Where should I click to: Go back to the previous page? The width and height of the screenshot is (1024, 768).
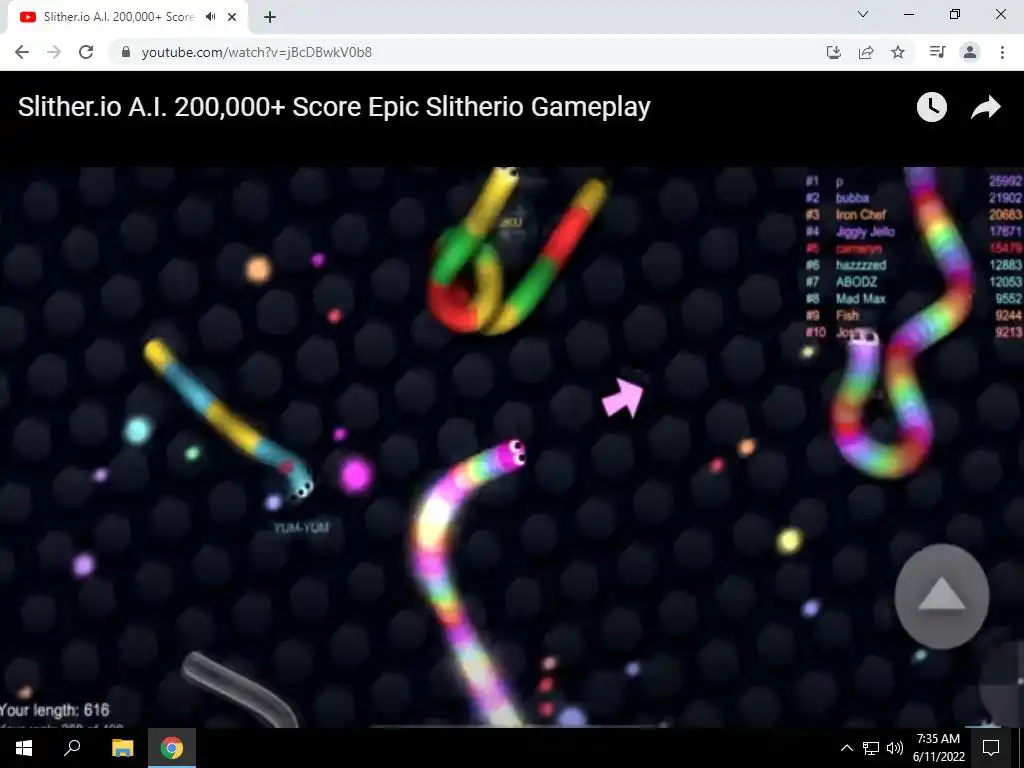pos(22,52)
